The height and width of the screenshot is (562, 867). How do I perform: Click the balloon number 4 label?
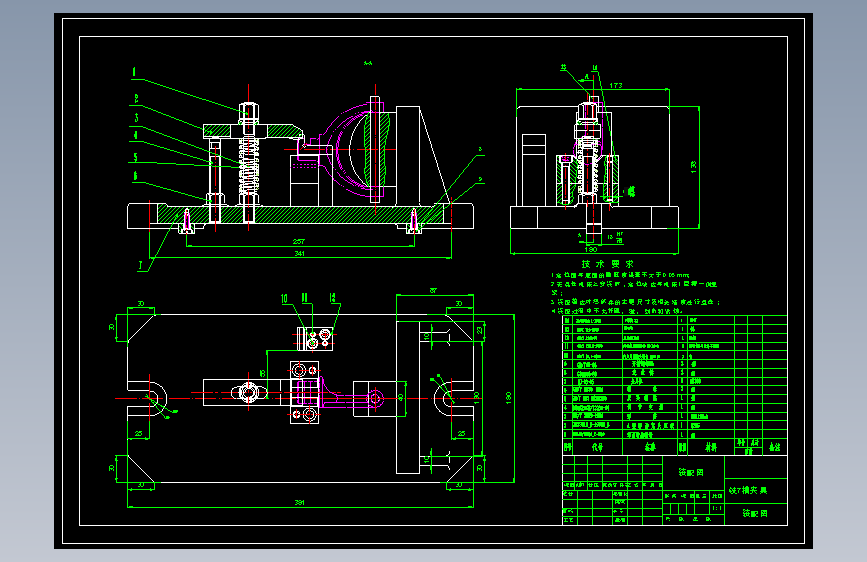coord(135,135)
